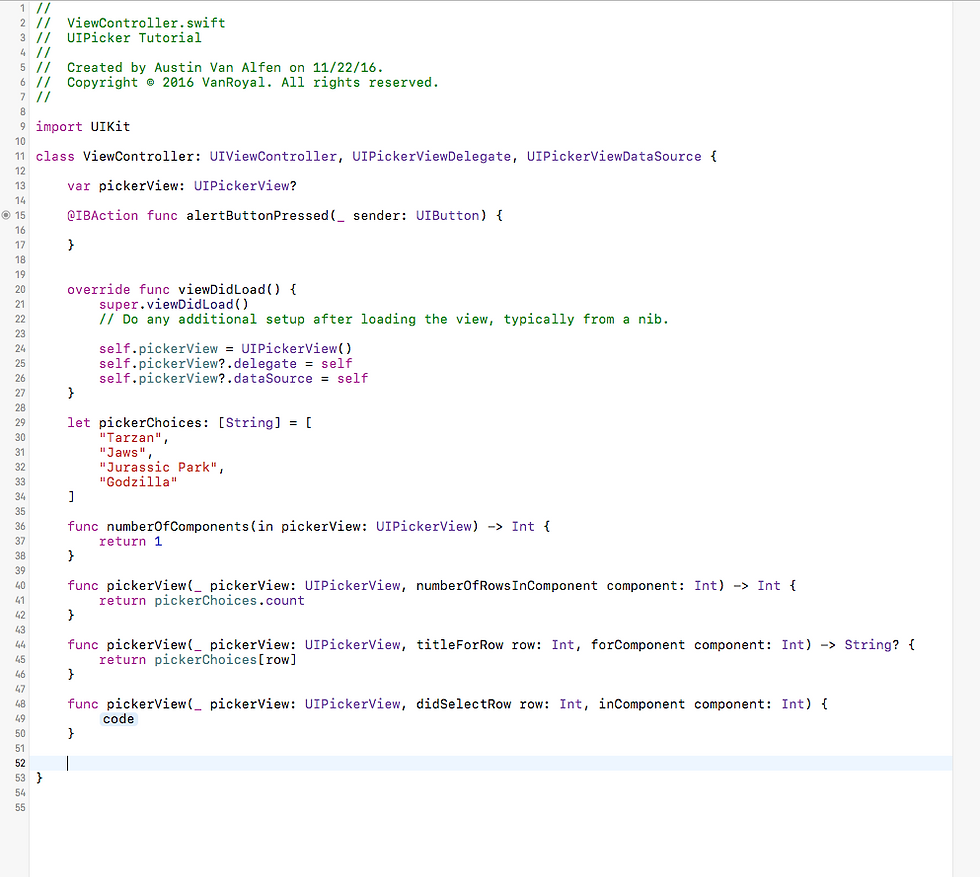Click the '[String]' type annotation

pyautogui.click(x=249, y=423)
